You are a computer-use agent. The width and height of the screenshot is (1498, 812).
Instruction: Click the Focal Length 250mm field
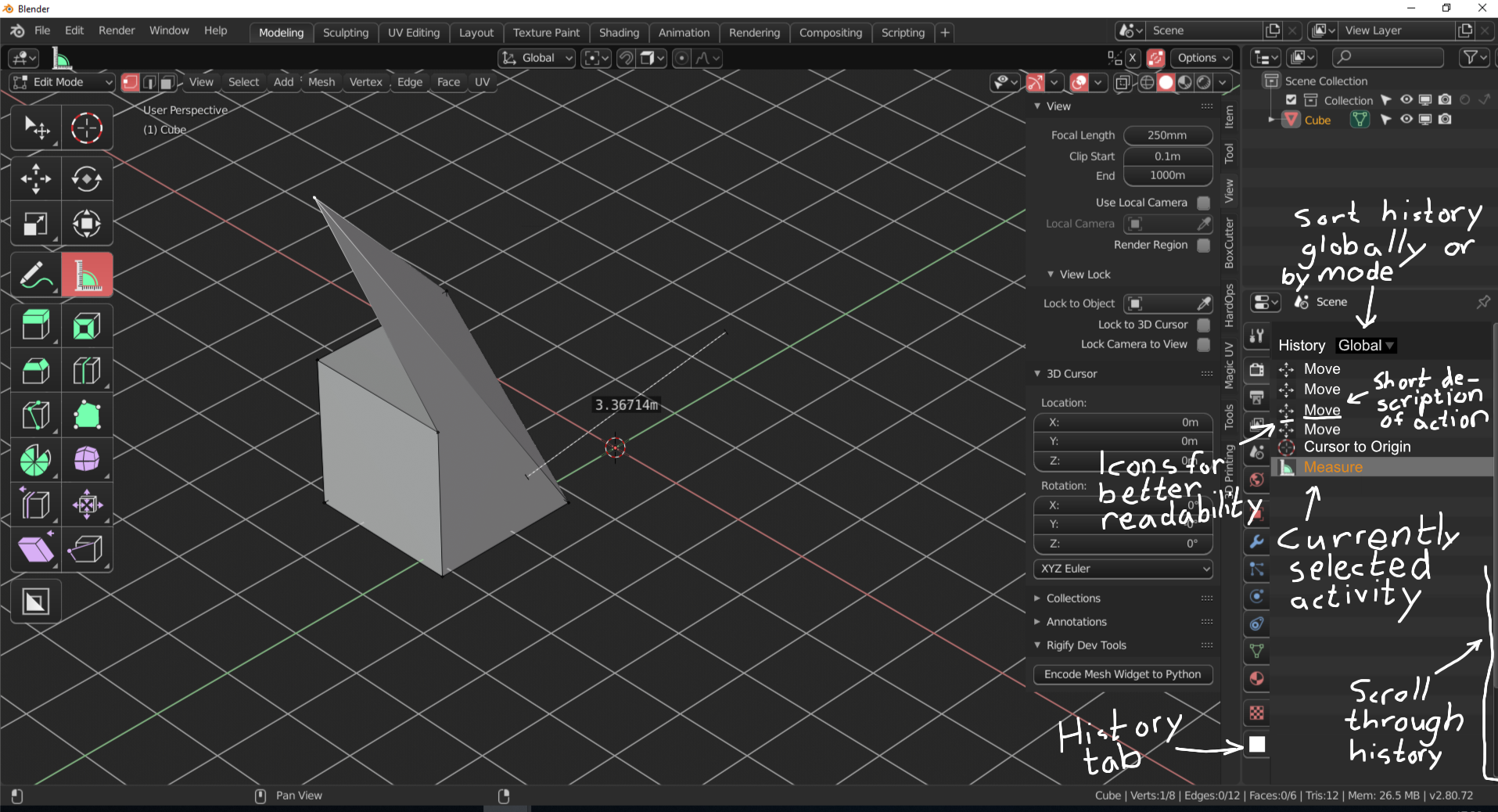1167,135
